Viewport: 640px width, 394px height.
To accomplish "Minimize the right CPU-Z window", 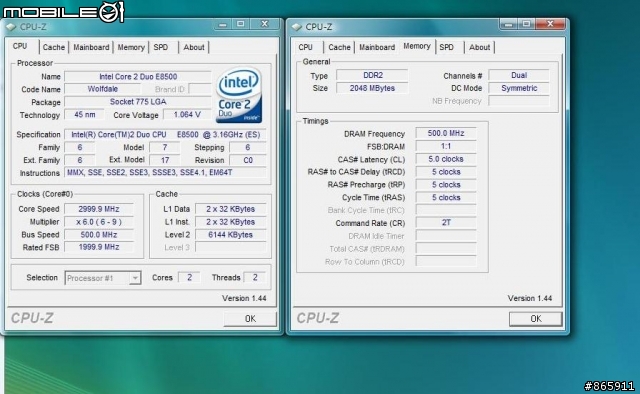I will (508, 24).
